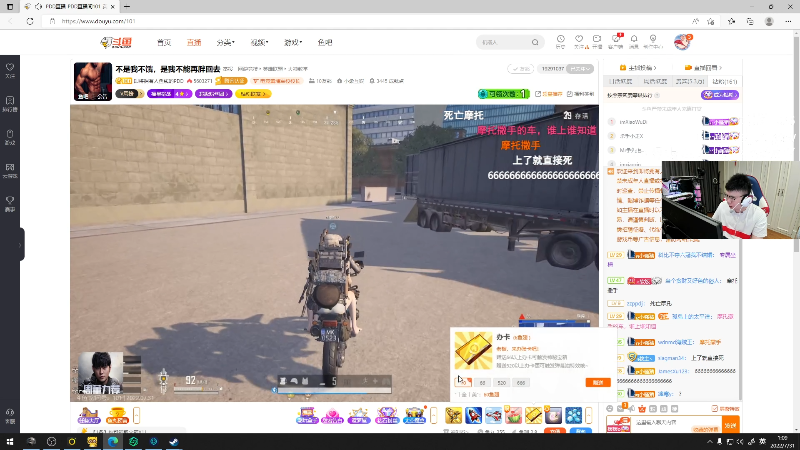The image size is (800, 450).
Task: Click the purple button in the ranking panel
Action: 720,95
